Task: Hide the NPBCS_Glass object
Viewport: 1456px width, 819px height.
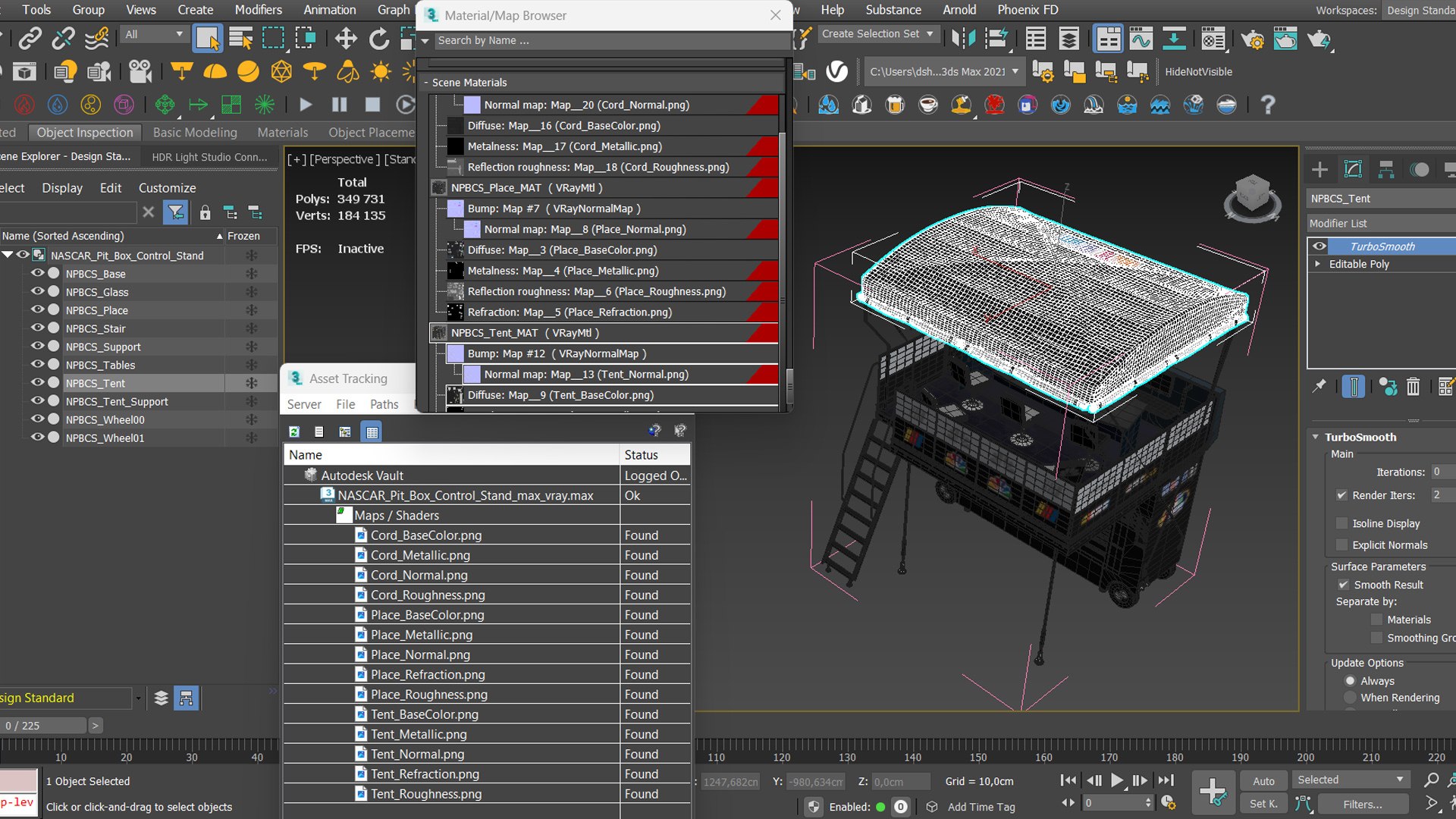Action: (36, 291)
